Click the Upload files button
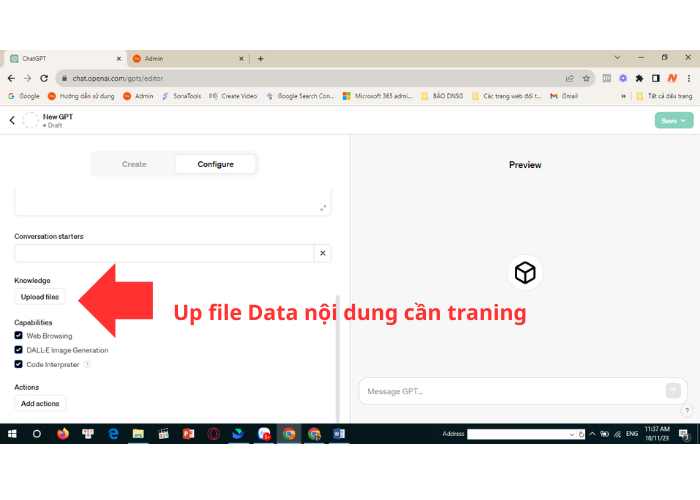 click(x=40, y=297)
